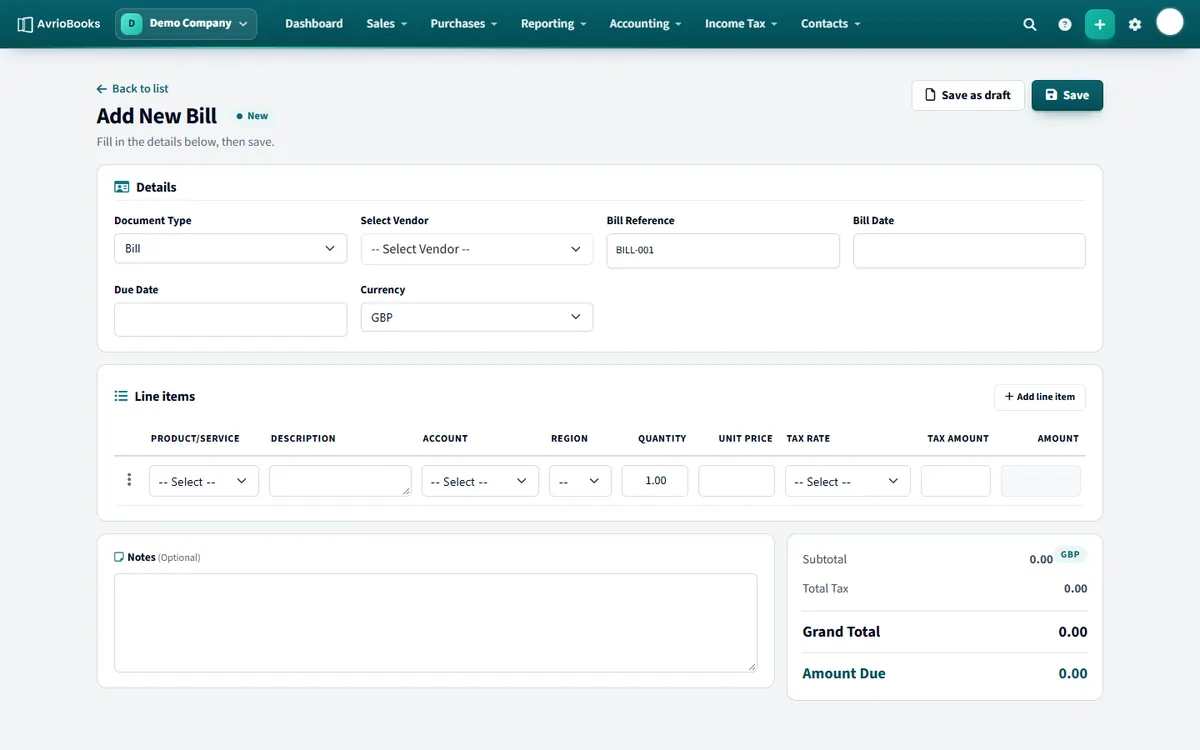Click the Add line item button
This screenshot has width=1200, height=750.
pos(1040,397)
